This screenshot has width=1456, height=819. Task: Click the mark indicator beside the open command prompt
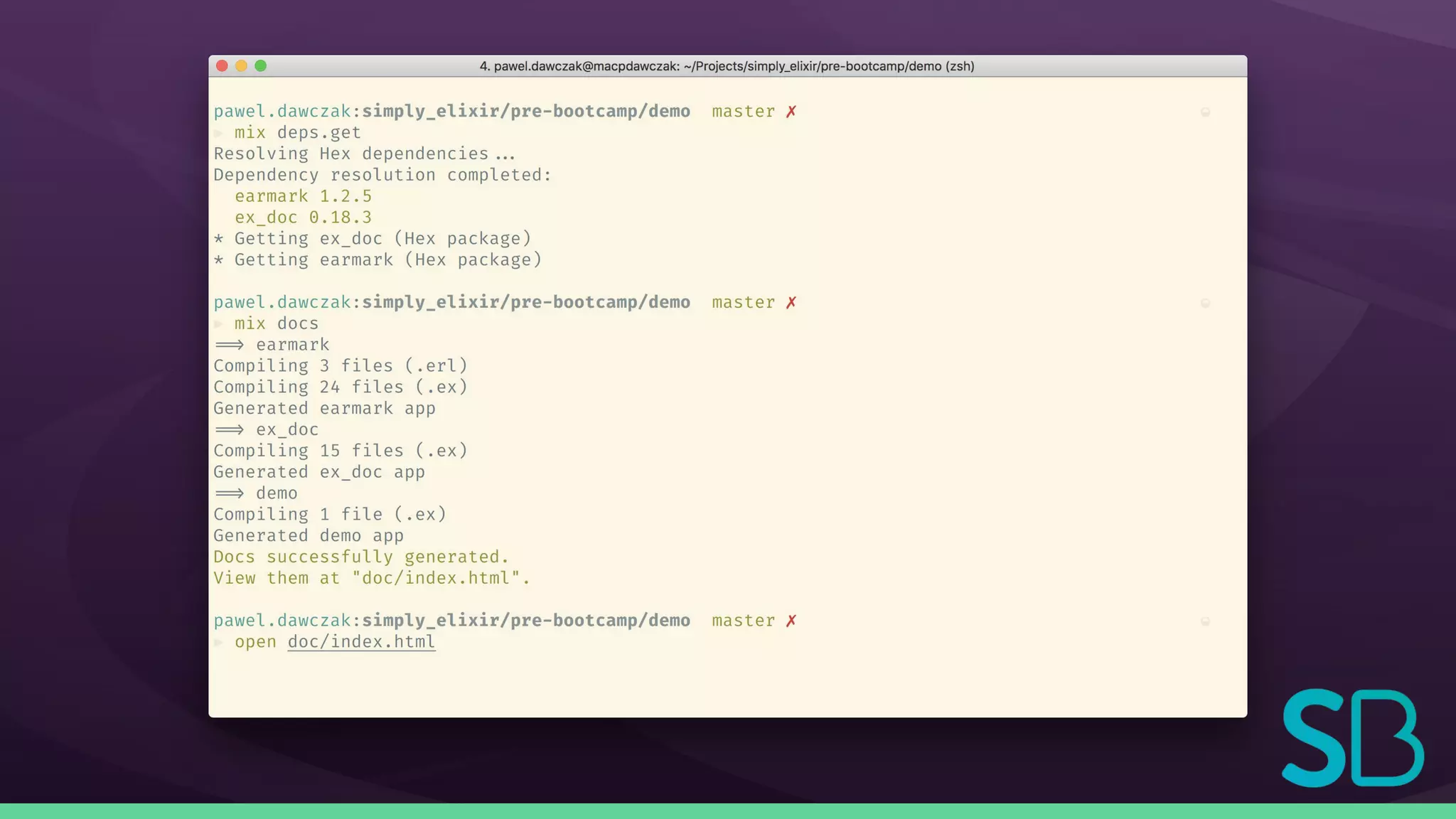1205,621
